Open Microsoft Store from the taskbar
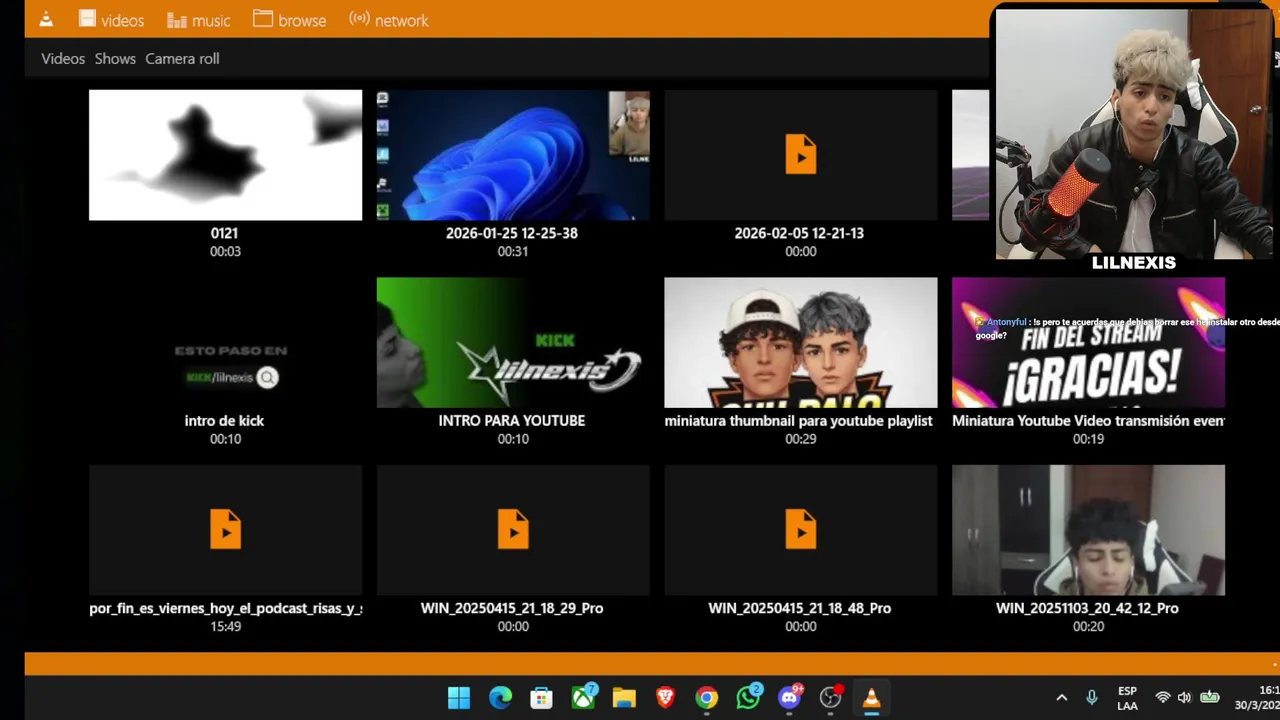This screenshot has width=1280, height=720. [x=541, y=698]
